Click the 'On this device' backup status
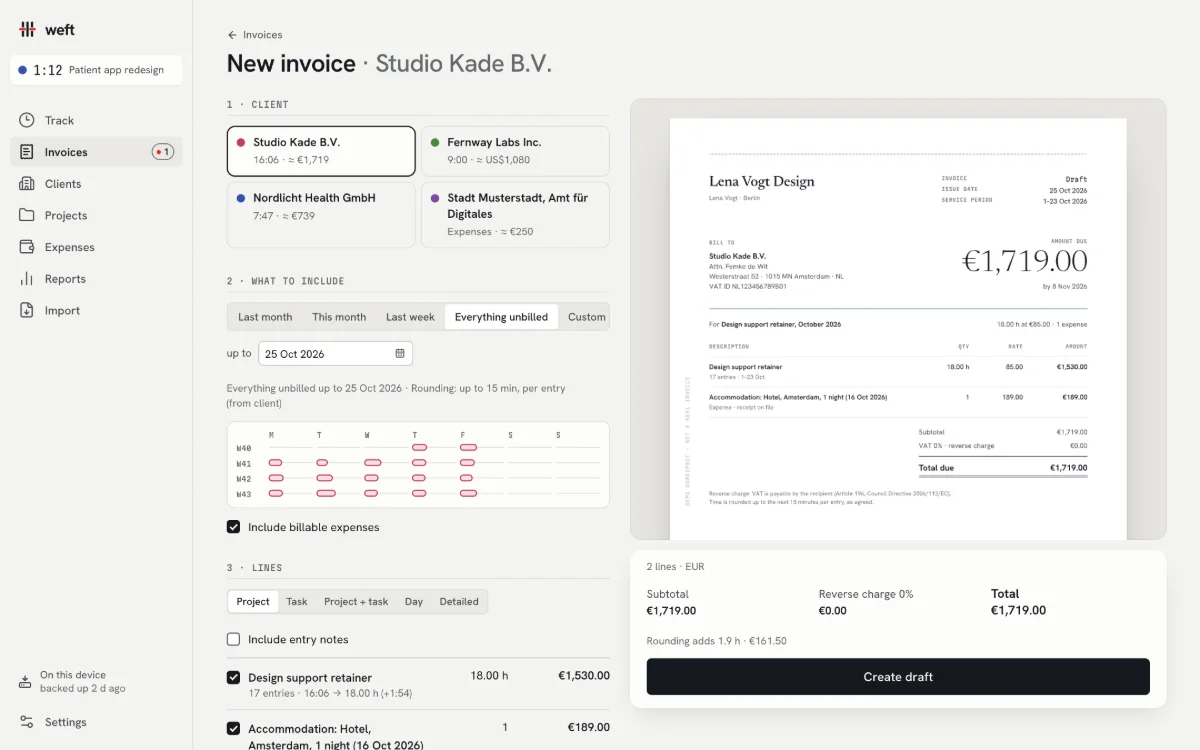Screen dimensions: 1200x750 72,675
